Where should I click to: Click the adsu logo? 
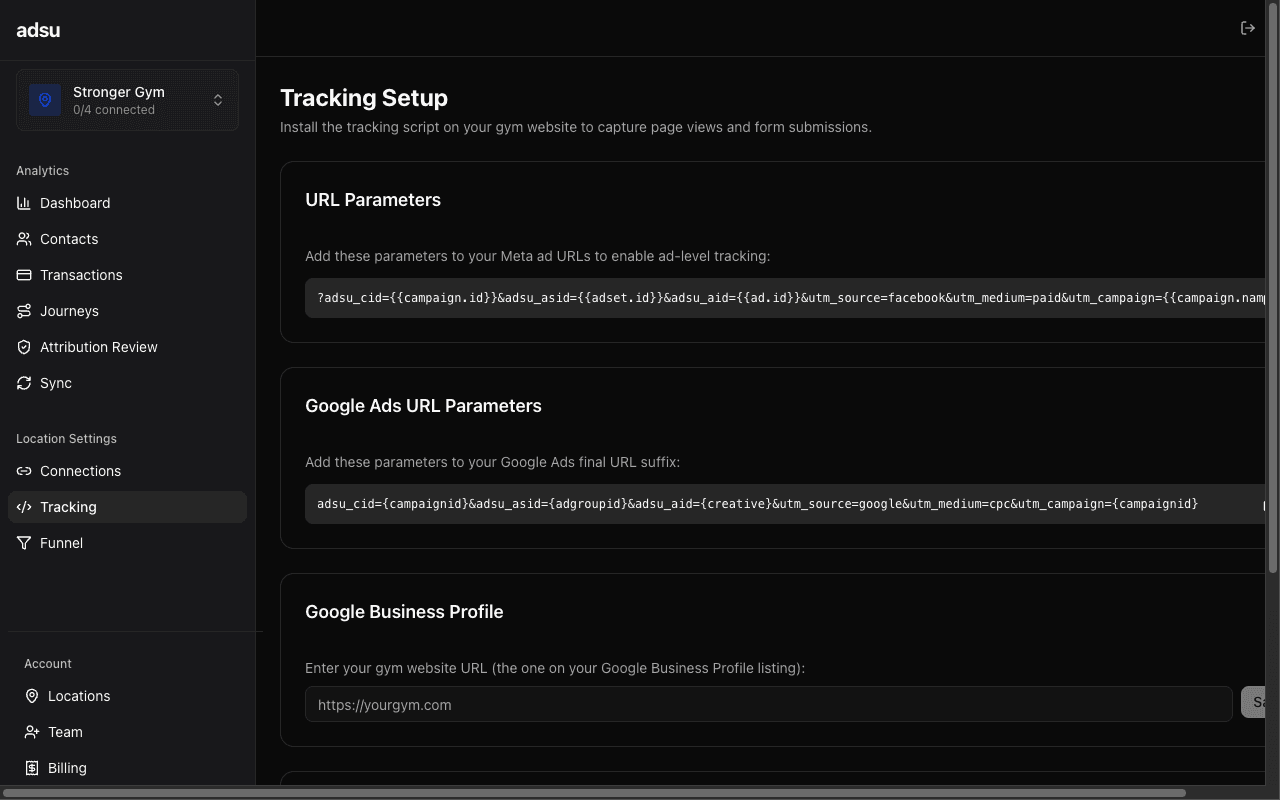click(x=38, y=30)
